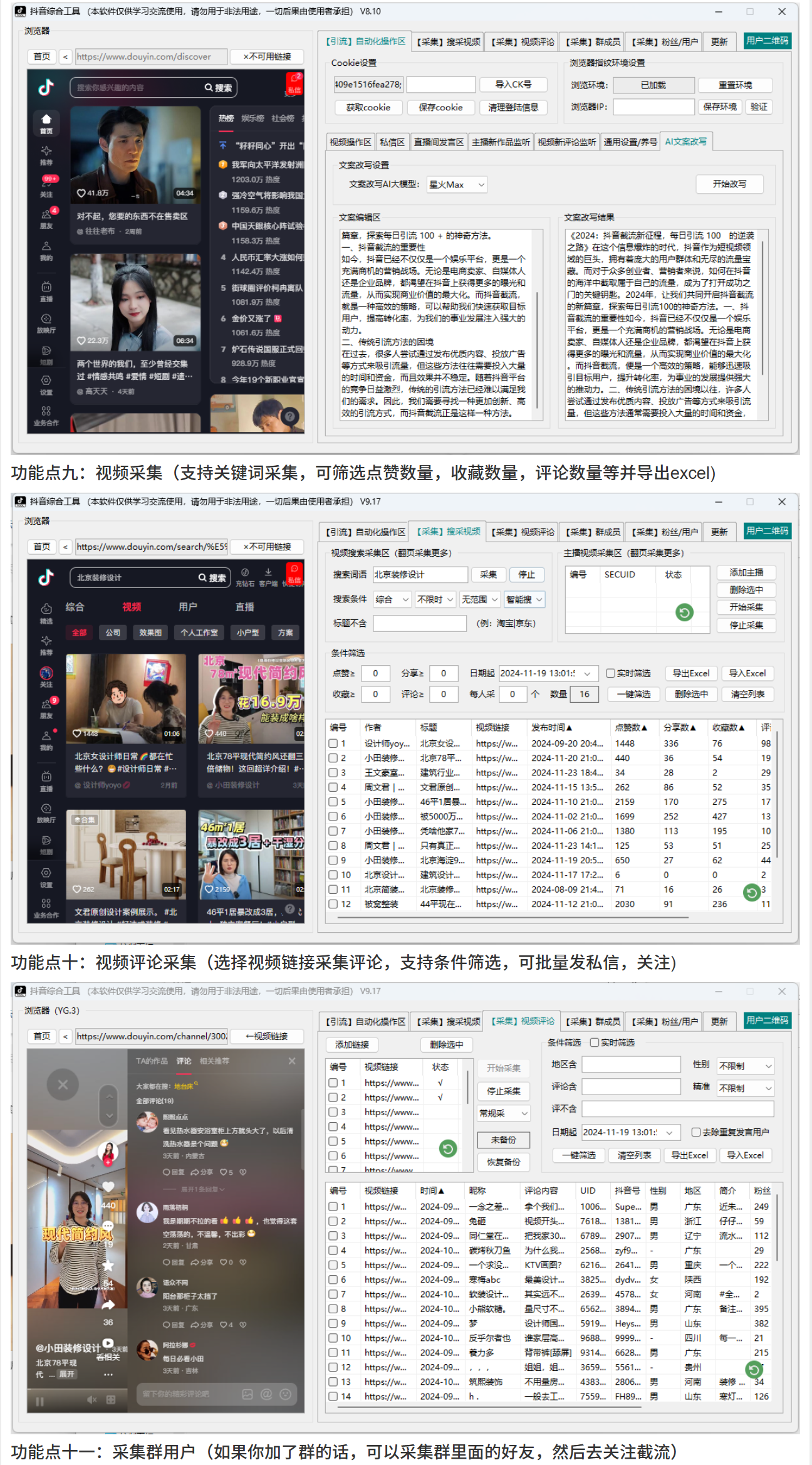This screenshot has height=1465, width=812.
Task: Open 综合 search condition dropdown
Action: pyautogui.click(x=392, y=599)
